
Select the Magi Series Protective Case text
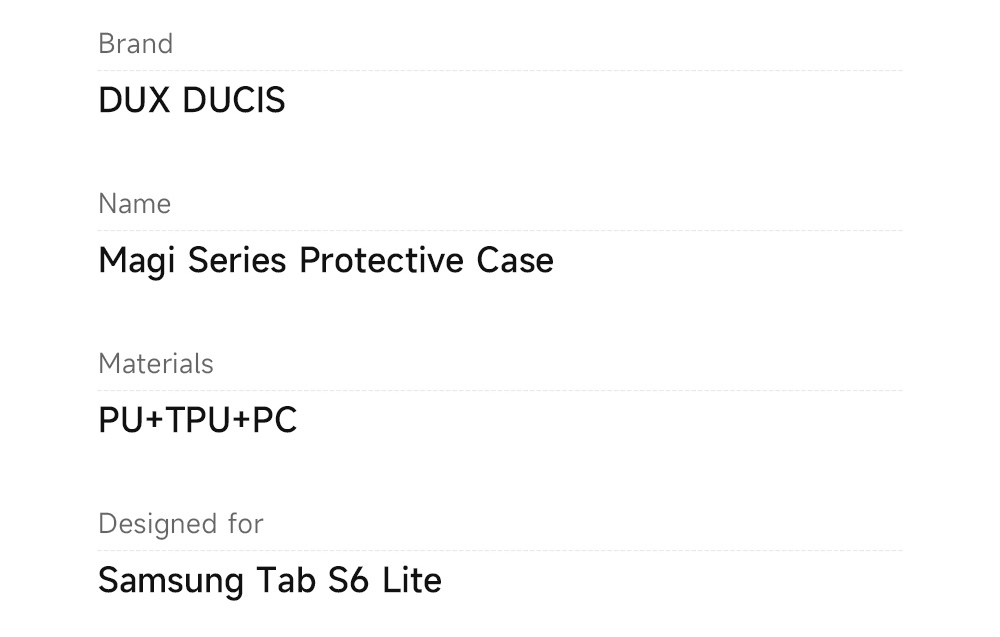point(325,261)
